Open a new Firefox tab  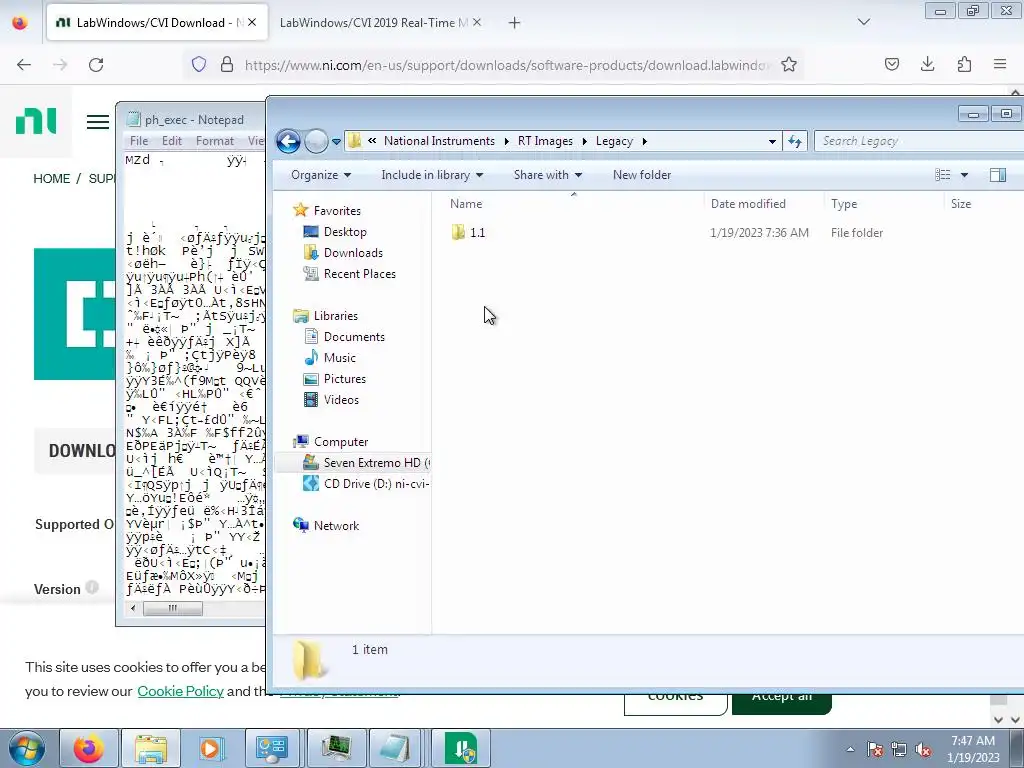515,23
